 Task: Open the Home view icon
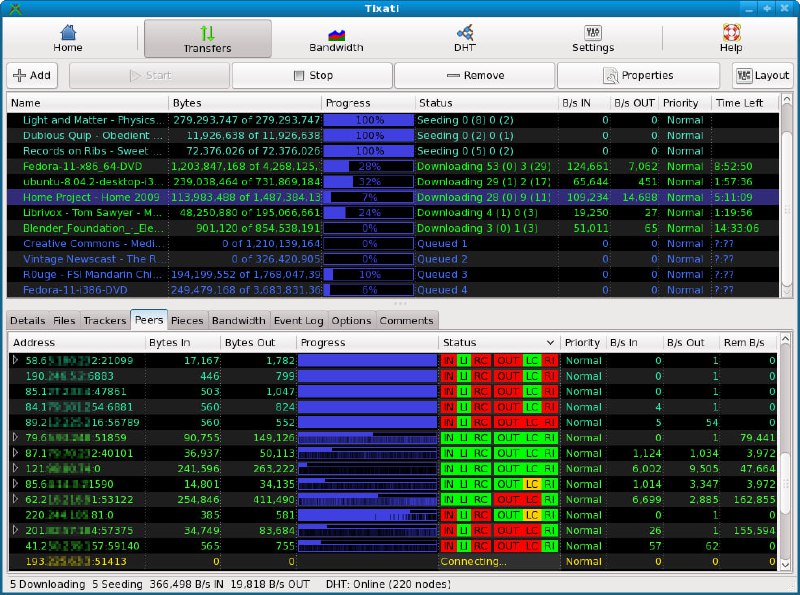(68, 33)
